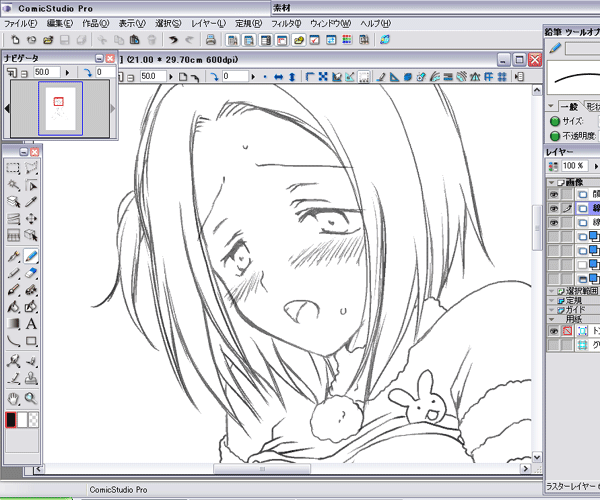Viewport: 600px width, 500px height.
Task: Select the magnifier zoom tool
Action: click(31, 399)
